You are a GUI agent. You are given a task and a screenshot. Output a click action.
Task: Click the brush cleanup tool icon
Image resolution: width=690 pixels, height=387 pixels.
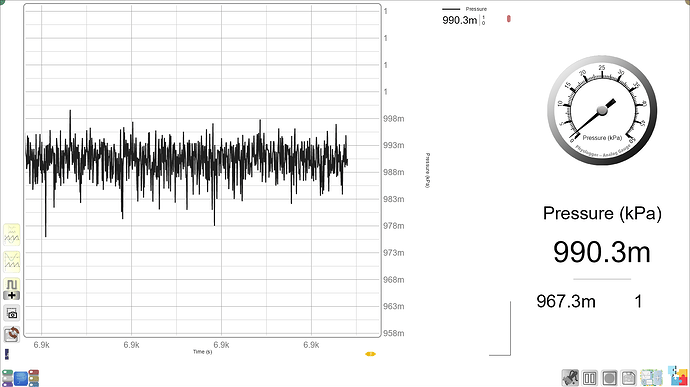570,378
